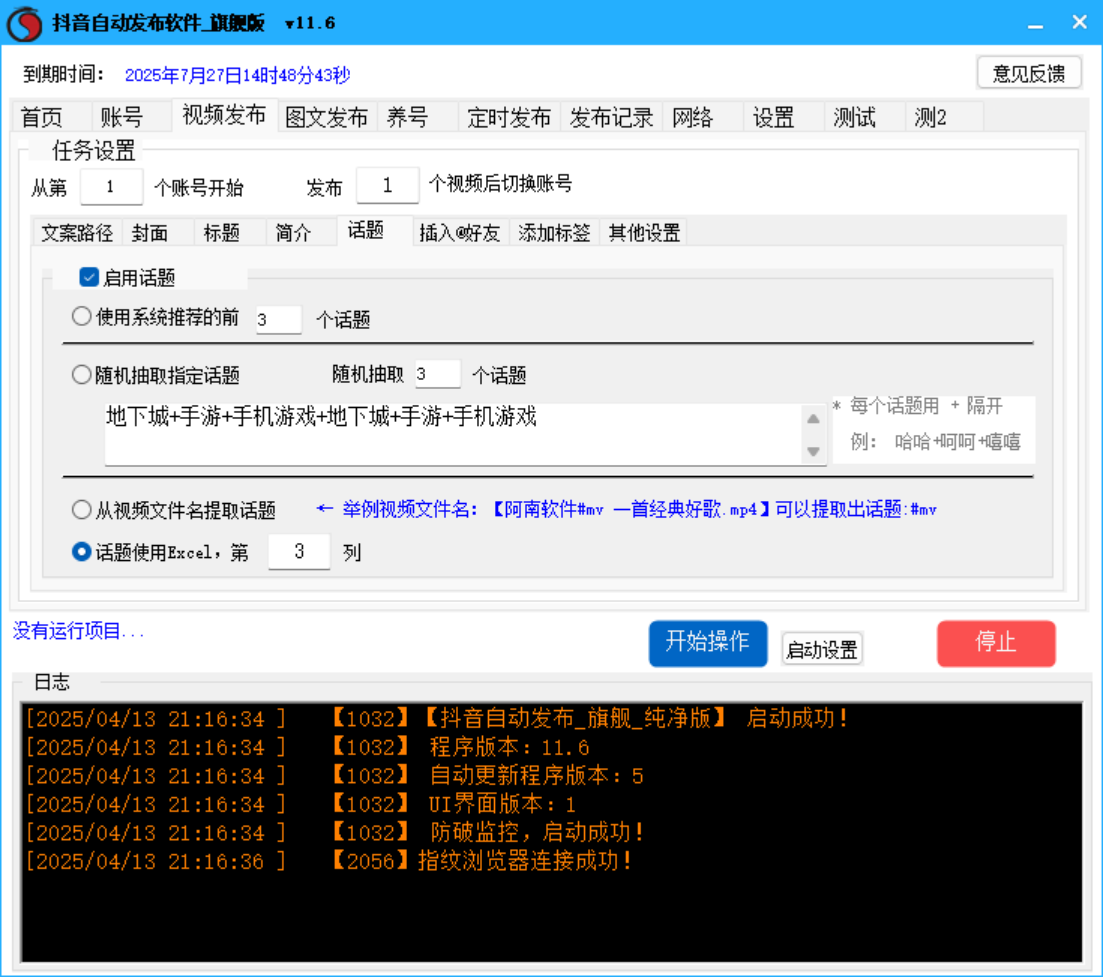The height and width of the screenshot is (977, 1103).
Task: Click the 开始操作 button
Action: coord(708,642)
